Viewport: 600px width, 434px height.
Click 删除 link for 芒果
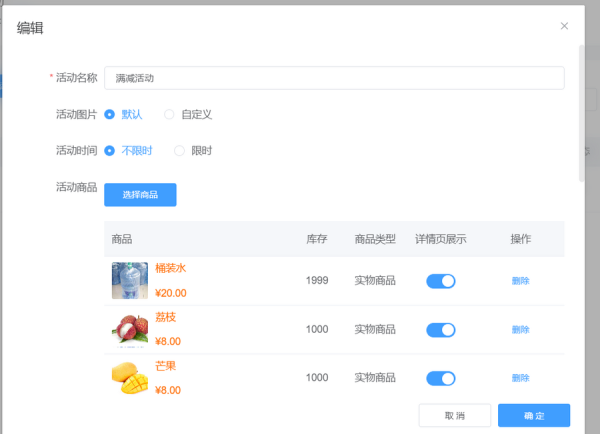point(520,378)
